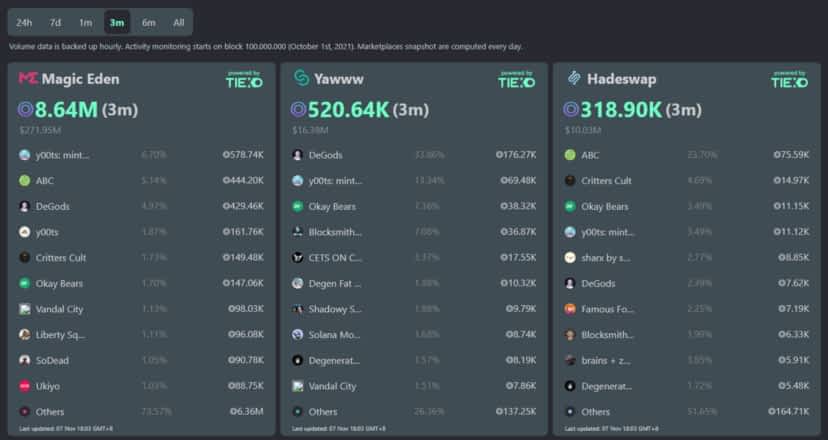Click the Solana Mo... avatar icon
This screenshot has height=440, width=828.
(298, 334)
